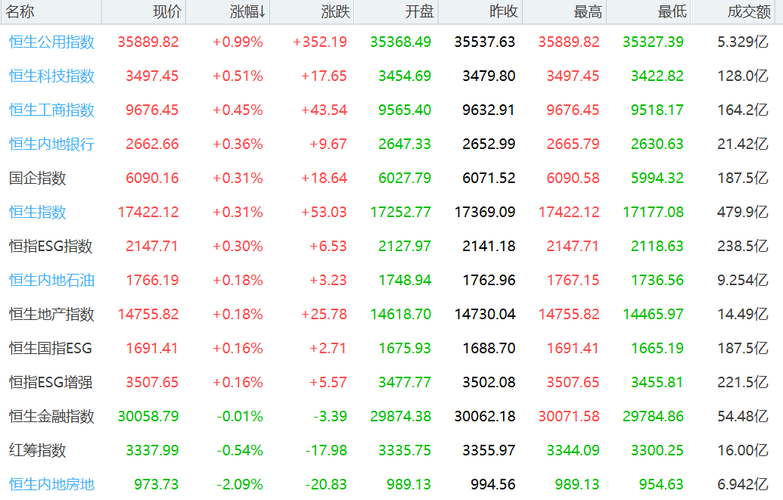Click turnover 16.00亿 of 红筹指数

[743, 450]
